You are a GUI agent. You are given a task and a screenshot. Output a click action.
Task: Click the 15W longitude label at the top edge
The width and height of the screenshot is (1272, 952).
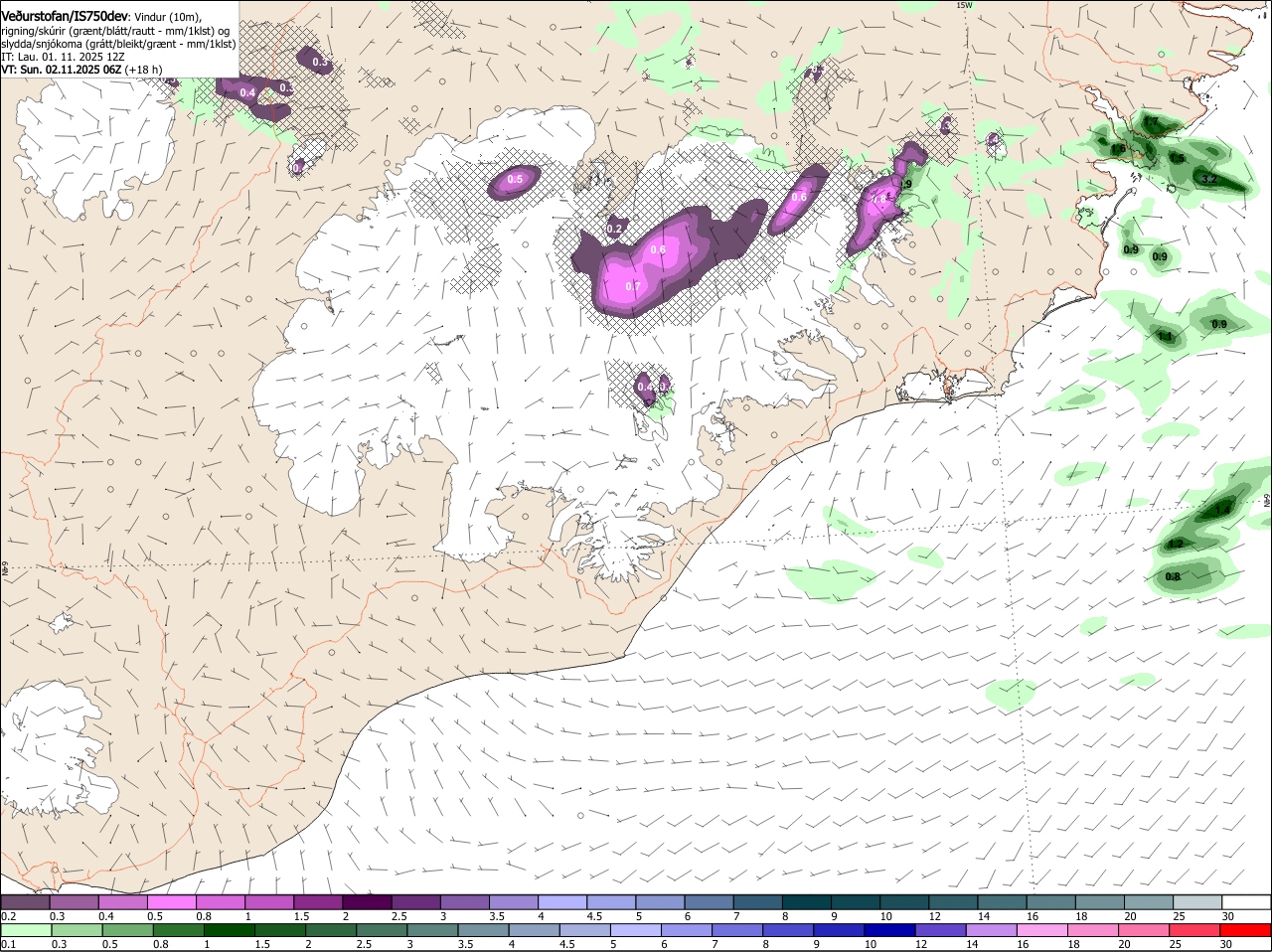[x=964, y=5]
